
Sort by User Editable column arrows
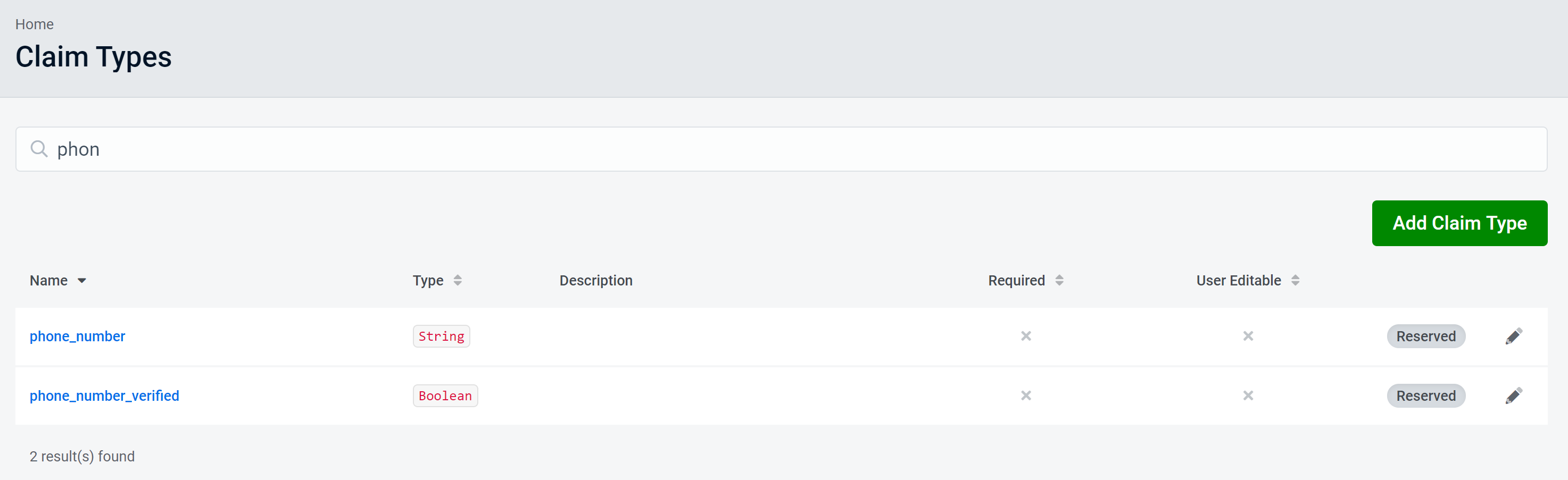coord(1295,281)
